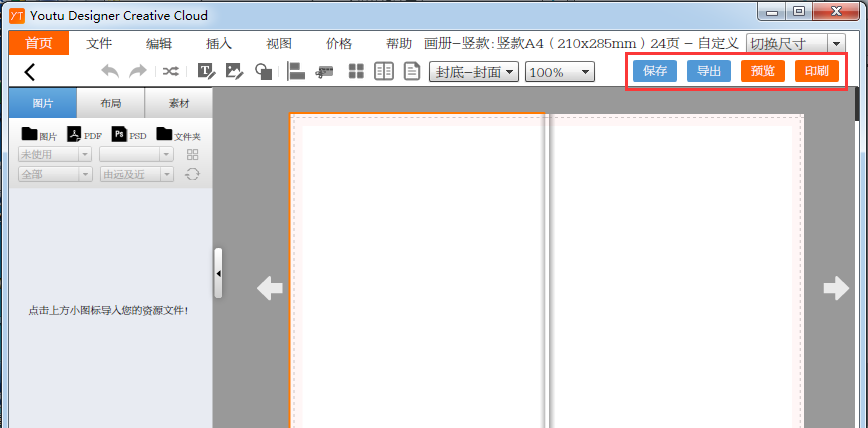Switch to the 图片 panel tab
868x428 pixels.
[43, 103]
